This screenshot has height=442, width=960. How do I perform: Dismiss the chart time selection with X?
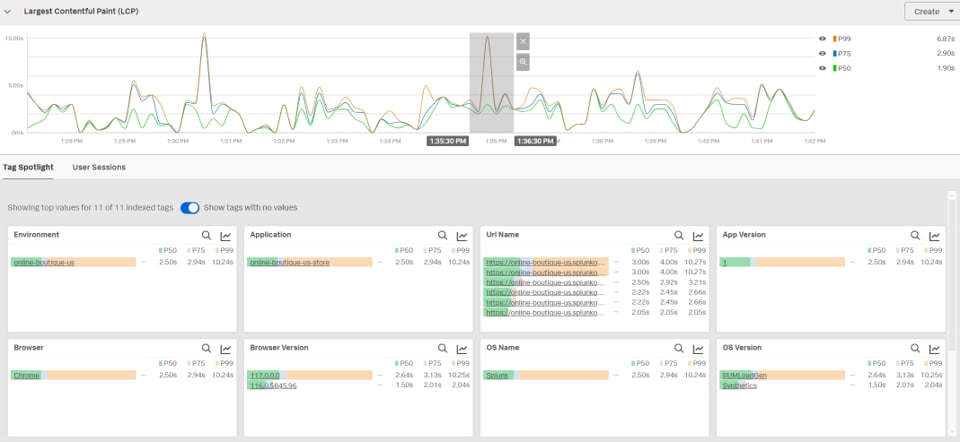[x=523, y=41]
